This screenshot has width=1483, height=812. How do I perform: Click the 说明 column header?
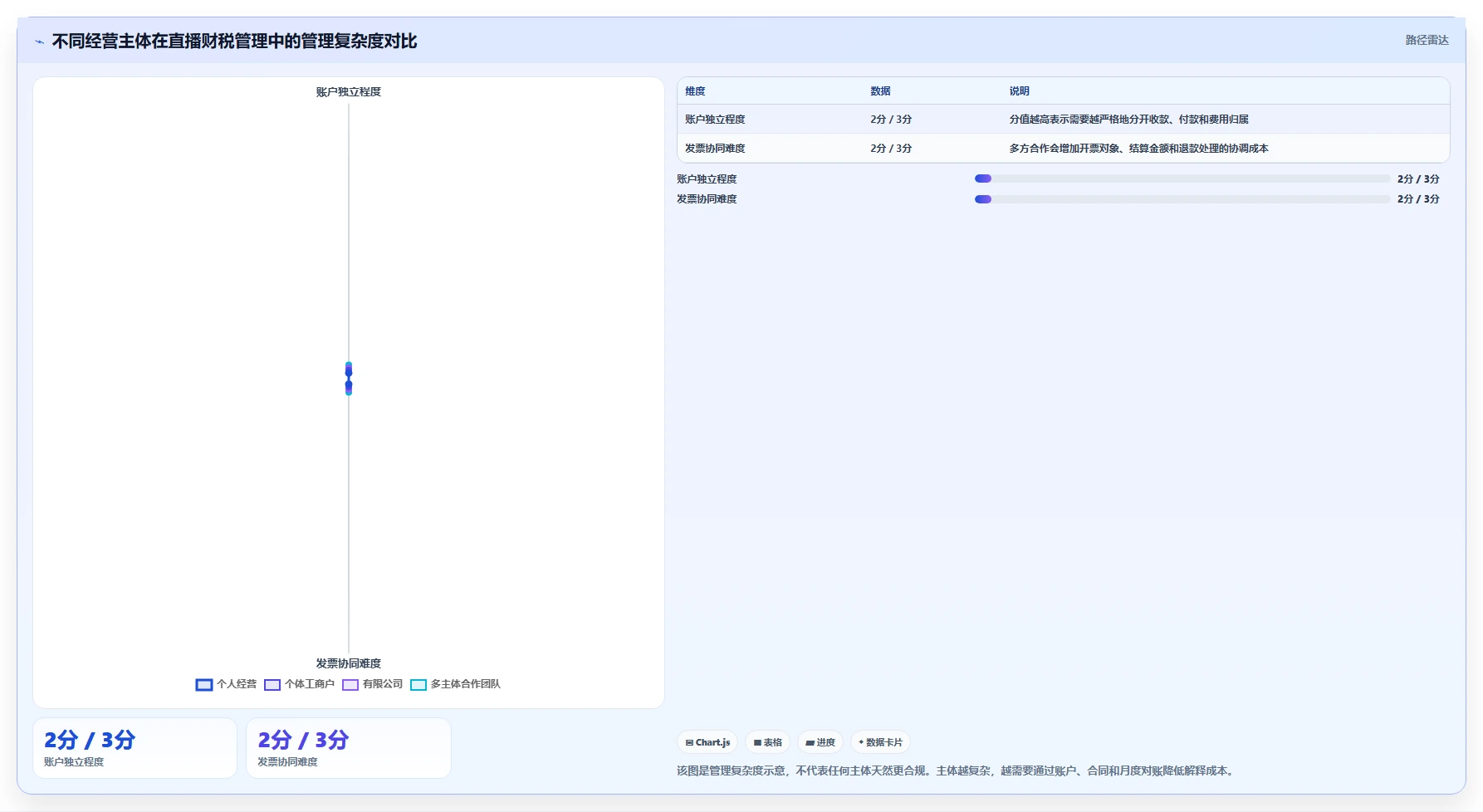pos(1019,91)
